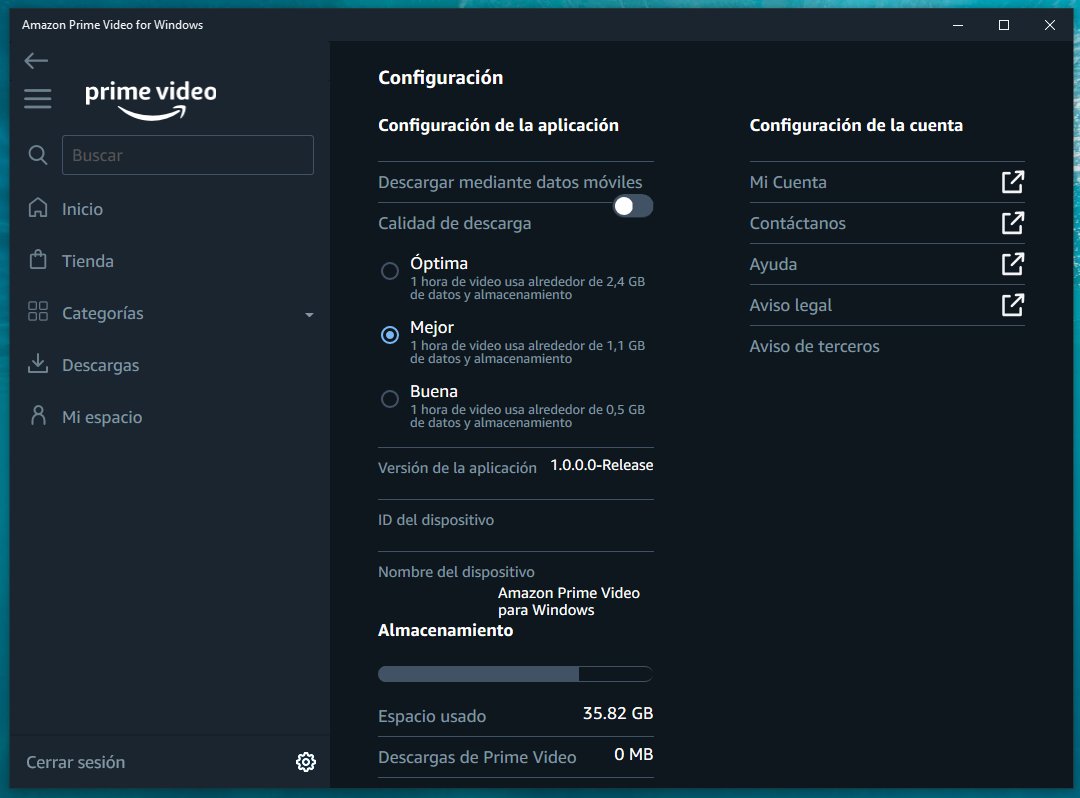Image resolution: width=1080 pixels, height=798 pixels.
Task: Open Tienda from the sidebar
Action: pos(88,261)
